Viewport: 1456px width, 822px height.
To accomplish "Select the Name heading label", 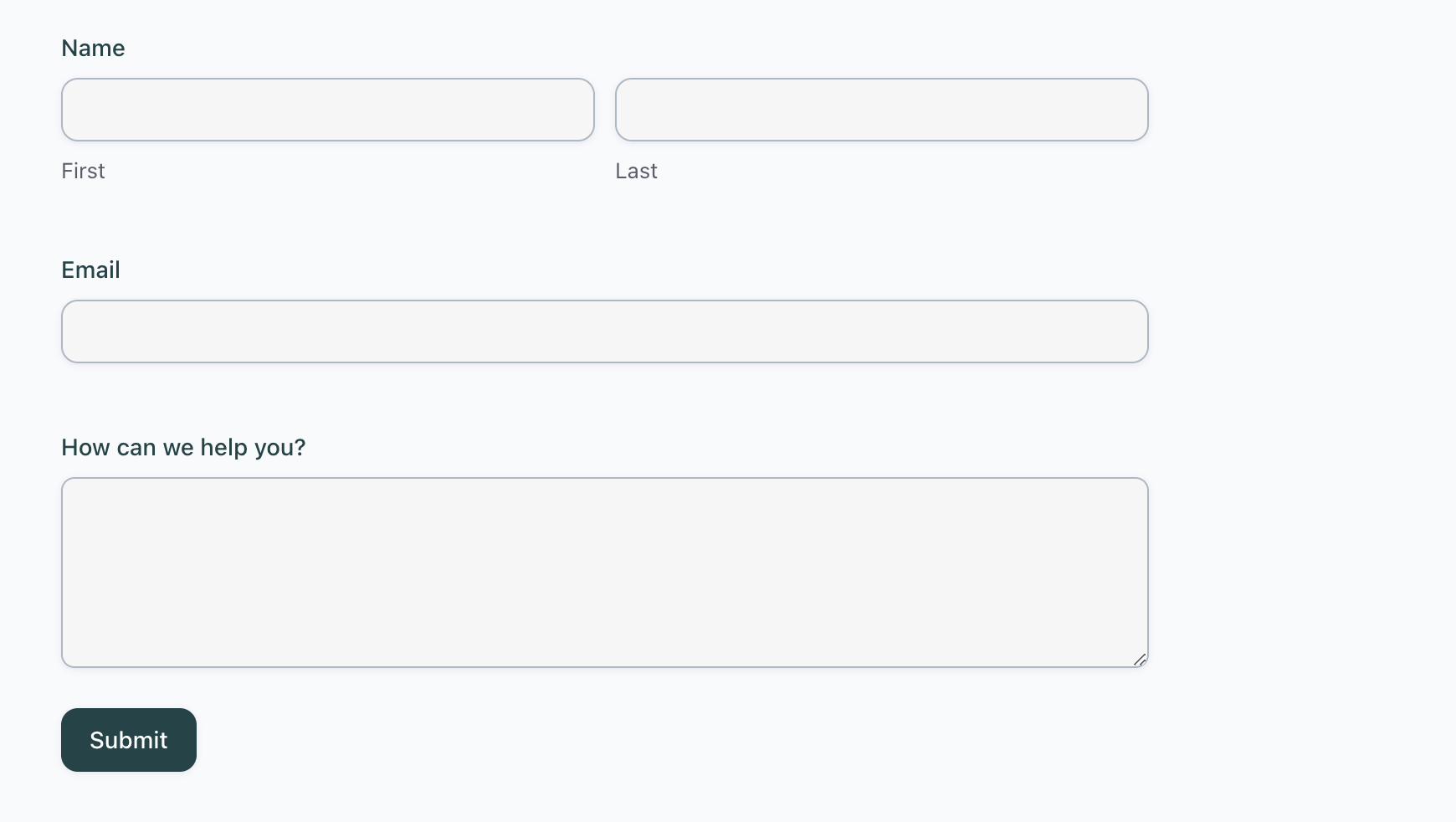I will 92,48.
